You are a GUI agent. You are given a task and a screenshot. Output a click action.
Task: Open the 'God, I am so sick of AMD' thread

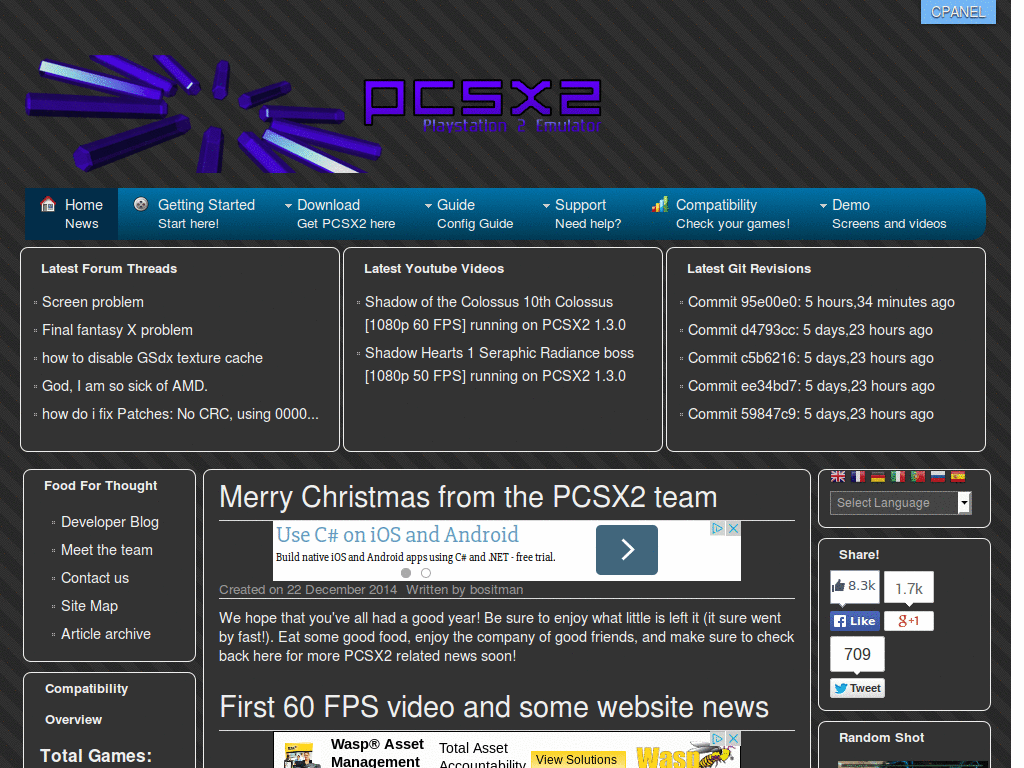click(x=123, y=385)
